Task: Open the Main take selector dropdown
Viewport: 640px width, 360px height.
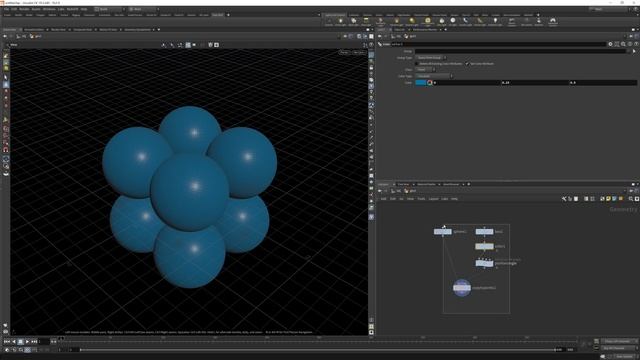Action: pyautogui.click(x=144, y=9)
